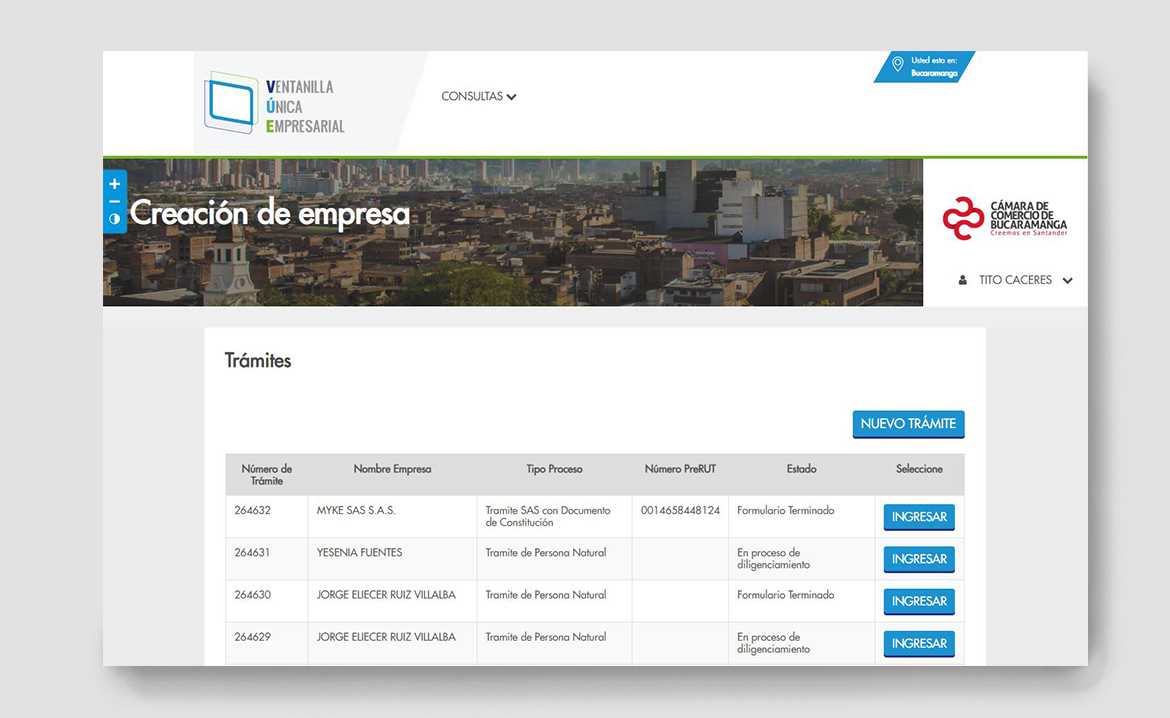Image resolution: width=1170 pixels, height=718 pixels.
Task: Click the 'Usted está en: Bucaramanga' badge
Action: pyautogui.click(x=925, y=66)
